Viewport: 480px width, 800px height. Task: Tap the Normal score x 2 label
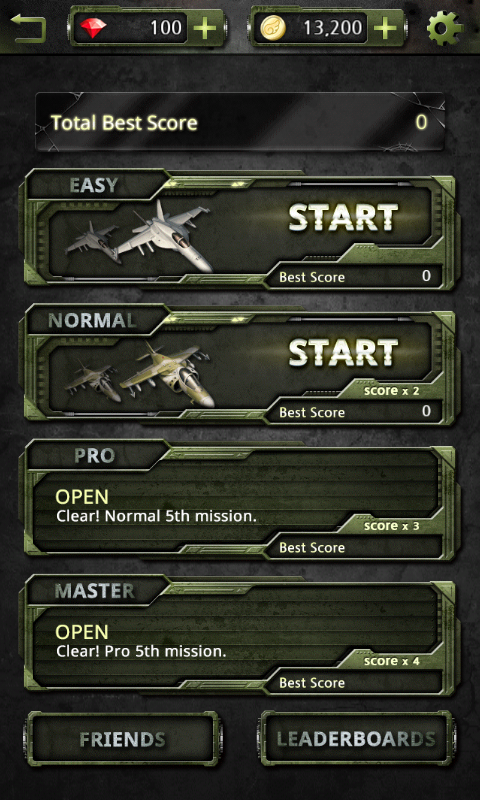coord(391,391)
